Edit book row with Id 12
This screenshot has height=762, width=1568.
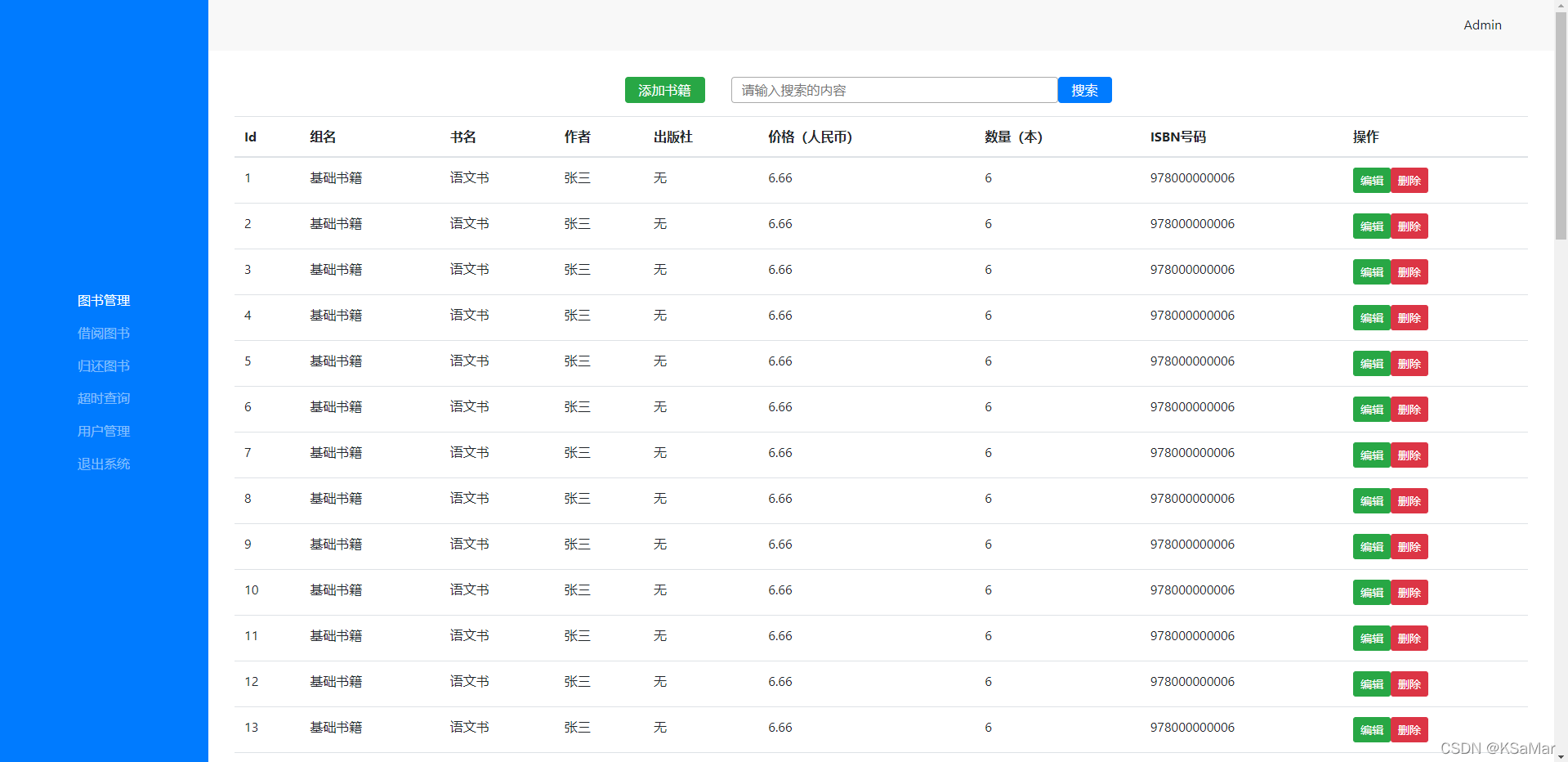1372,684
